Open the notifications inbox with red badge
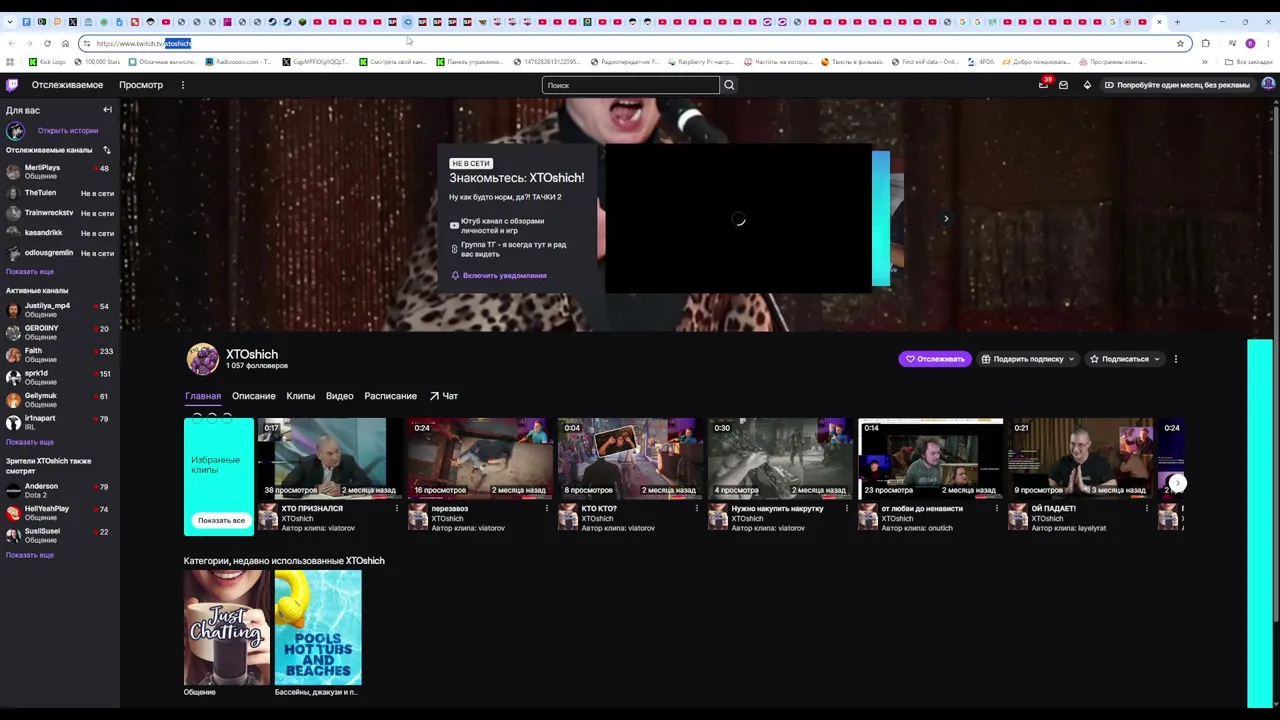Image resolution: width=1280 pixels, height=720 pixels. click(x=1043, y=85)
